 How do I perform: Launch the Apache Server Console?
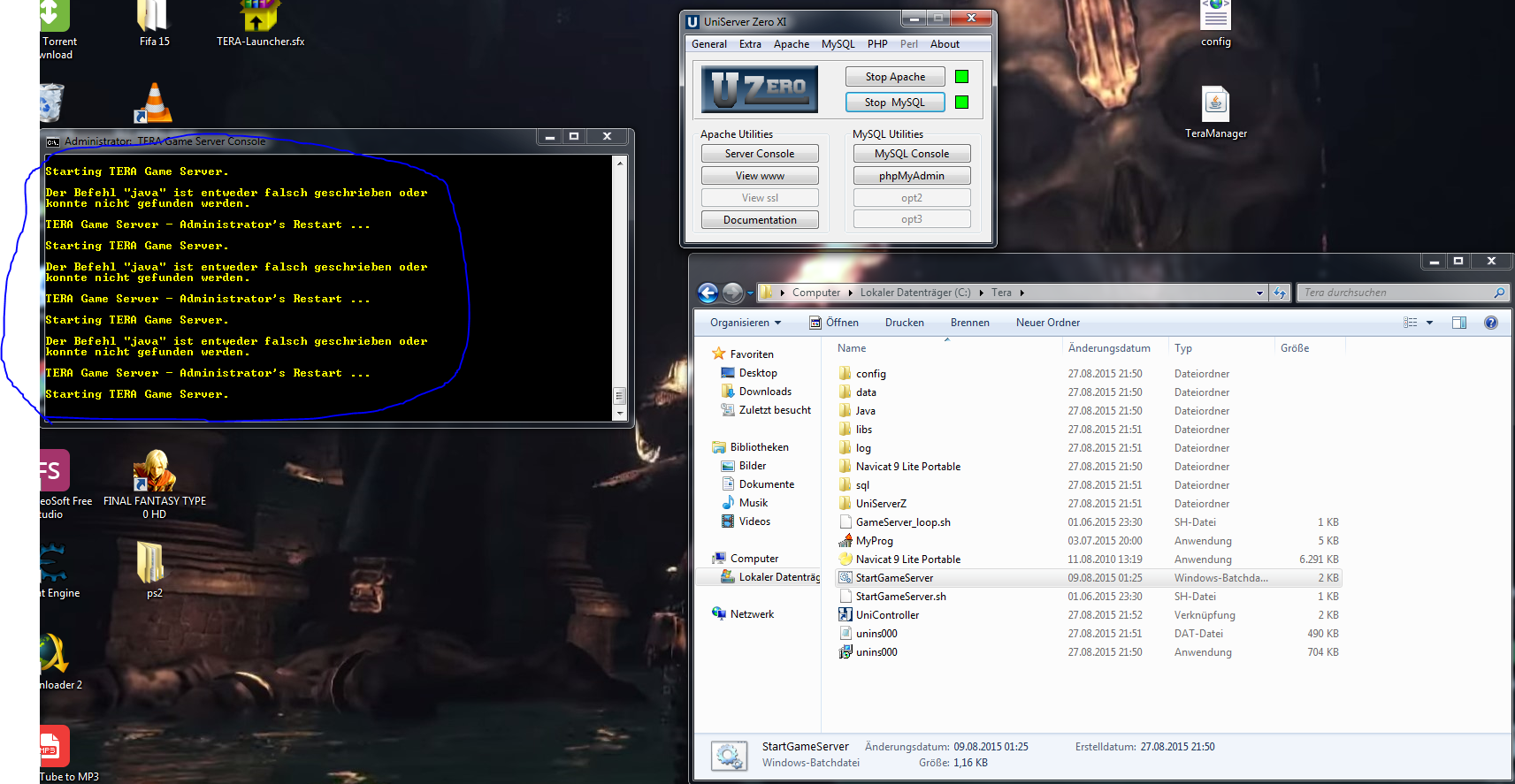pyautogui.click(x=760, y=154)
